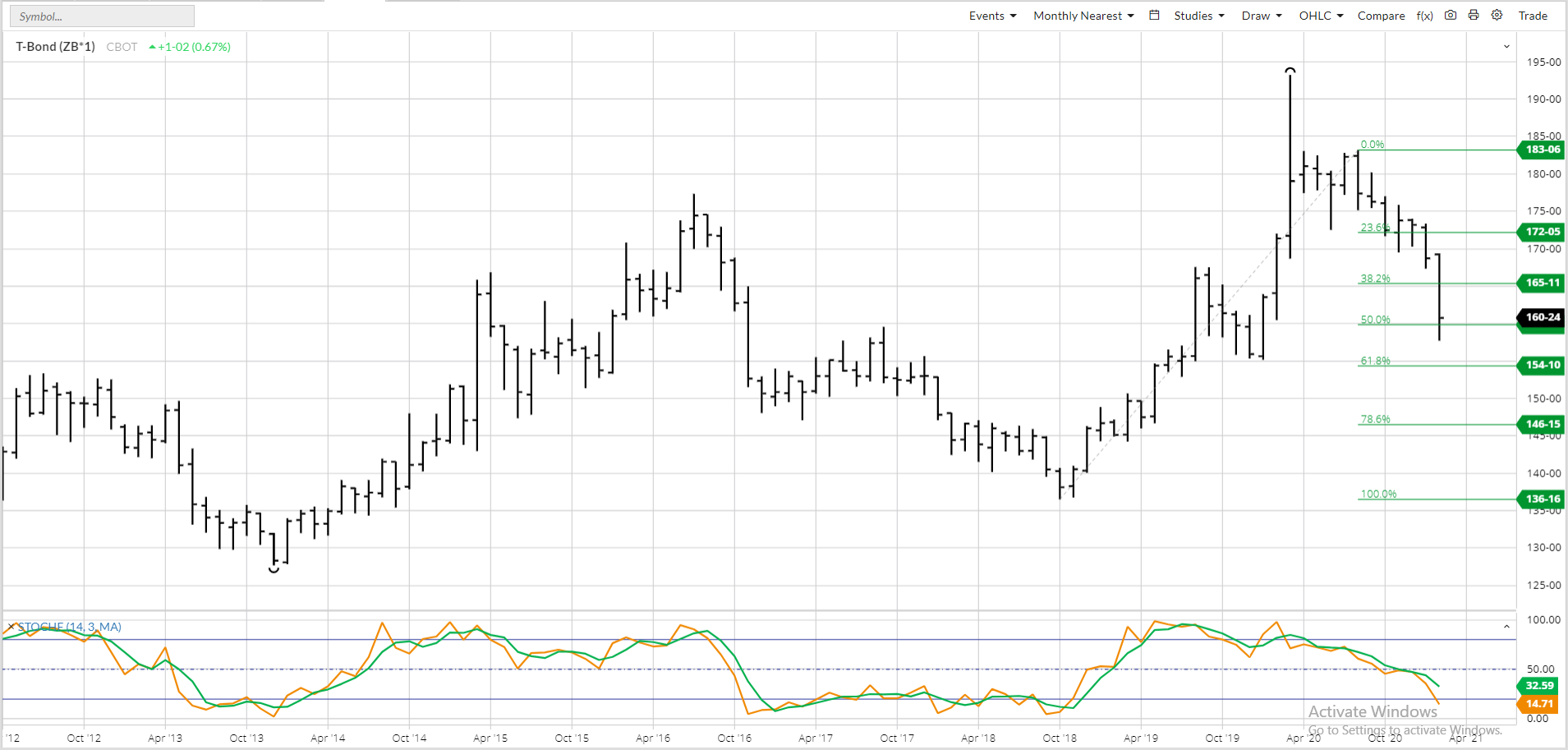Open the Monthly Nearest period dropdown
The width and height of the screenshot is (1568, 750).
tap(1083, 16)
